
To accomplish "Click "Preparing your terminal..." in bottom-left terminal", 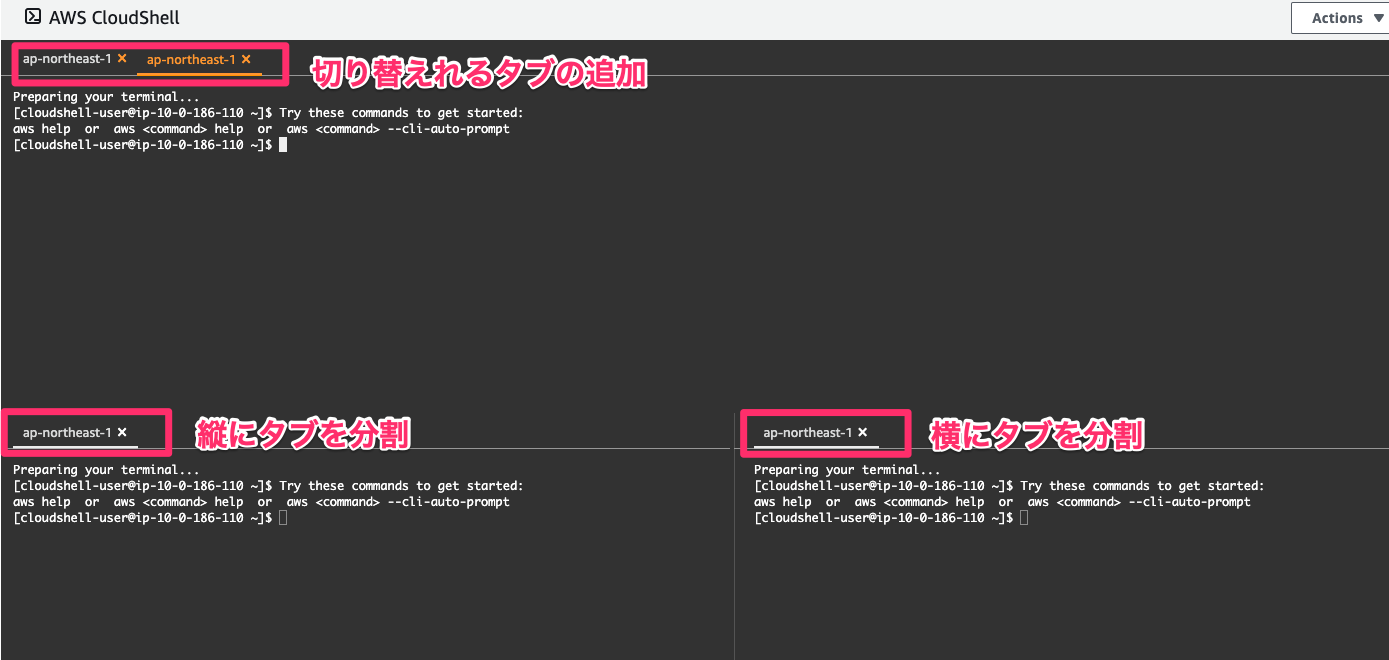I will coord(106,470).
